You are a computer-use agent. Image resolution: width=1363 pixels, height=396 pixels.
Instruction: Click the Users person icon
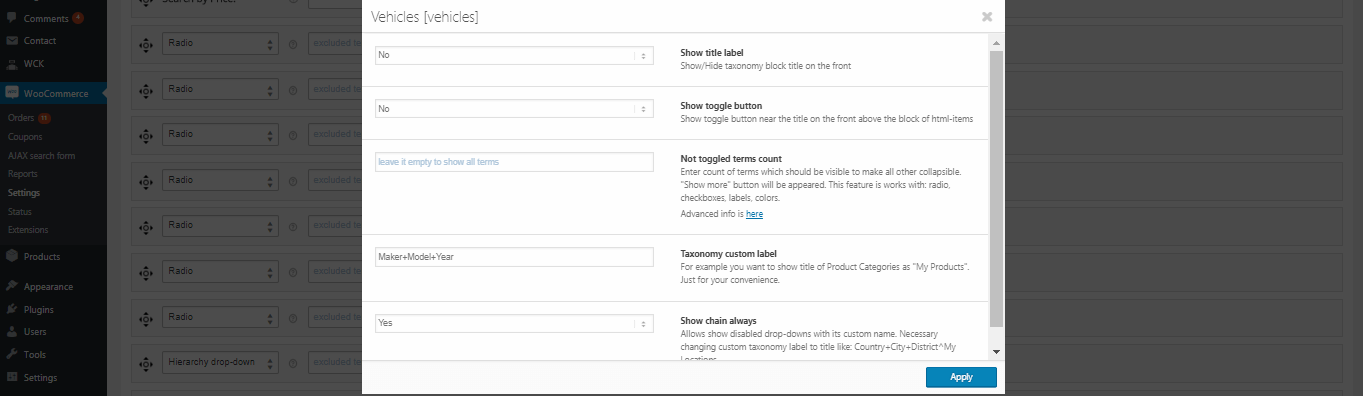click(x=12, y=331)
